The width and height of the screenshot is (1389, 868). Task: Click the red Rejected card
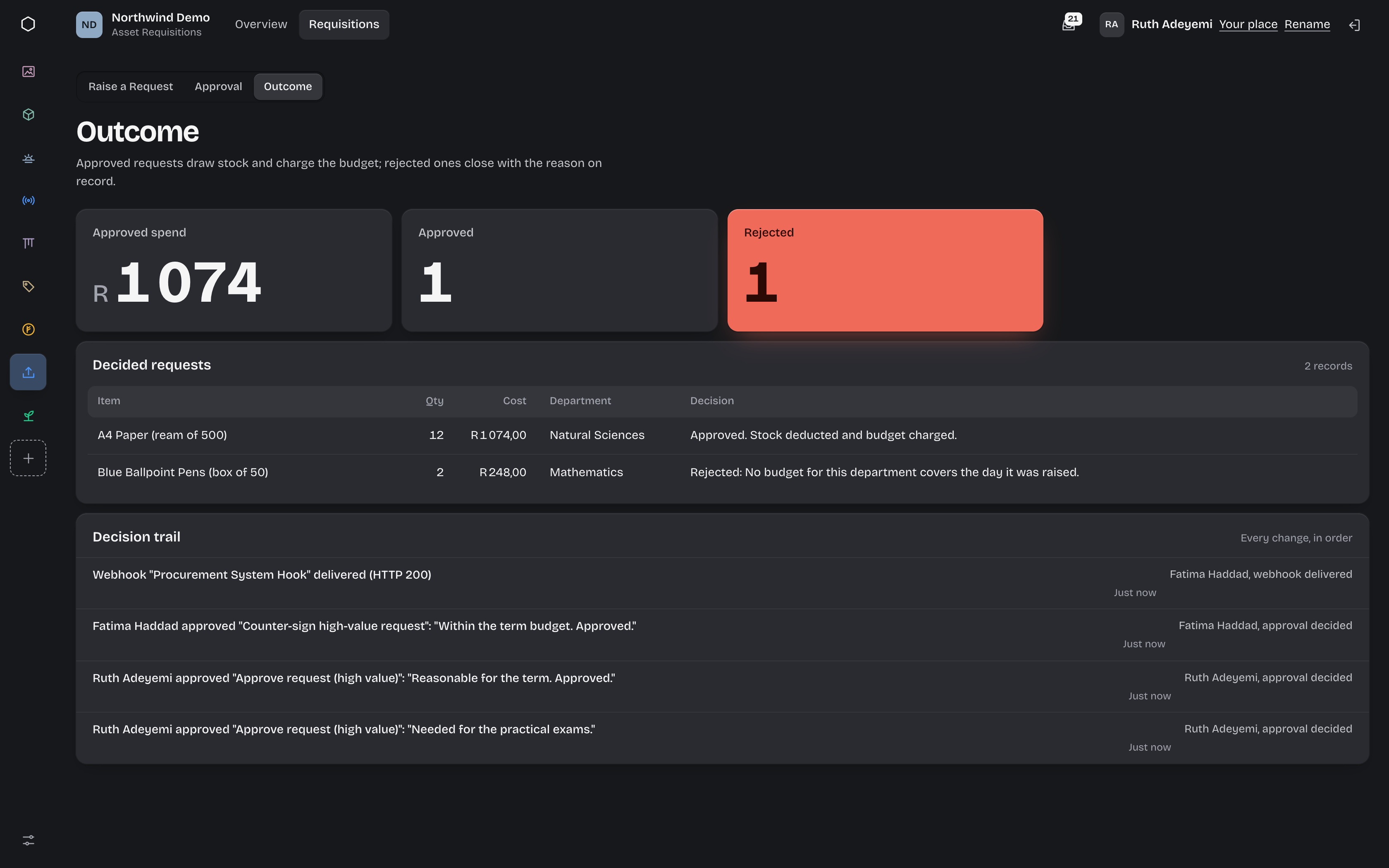click(x=885, y=270)
